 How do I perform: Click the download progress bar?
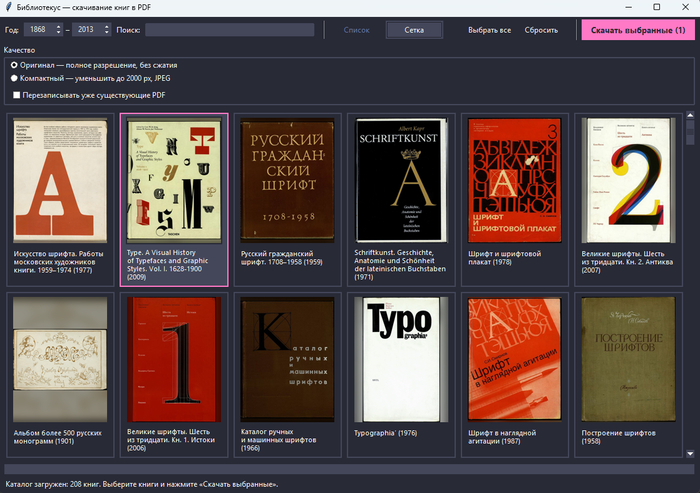349,469
